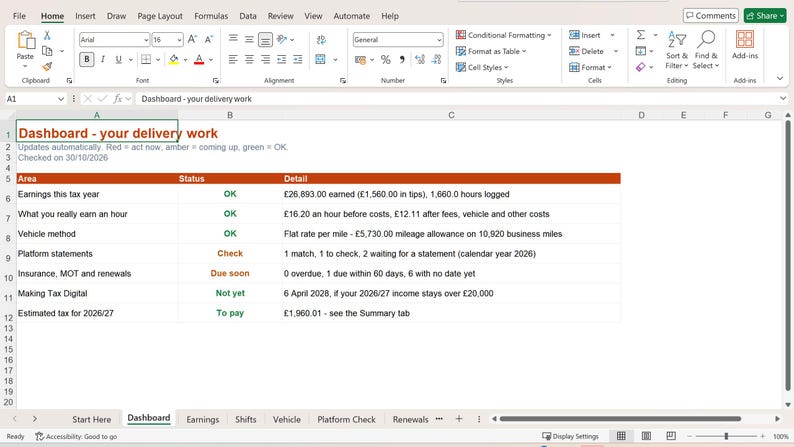This screenshot has height=447, width=794.
Task: Click the Delete cells button
Action: [586, 51]
